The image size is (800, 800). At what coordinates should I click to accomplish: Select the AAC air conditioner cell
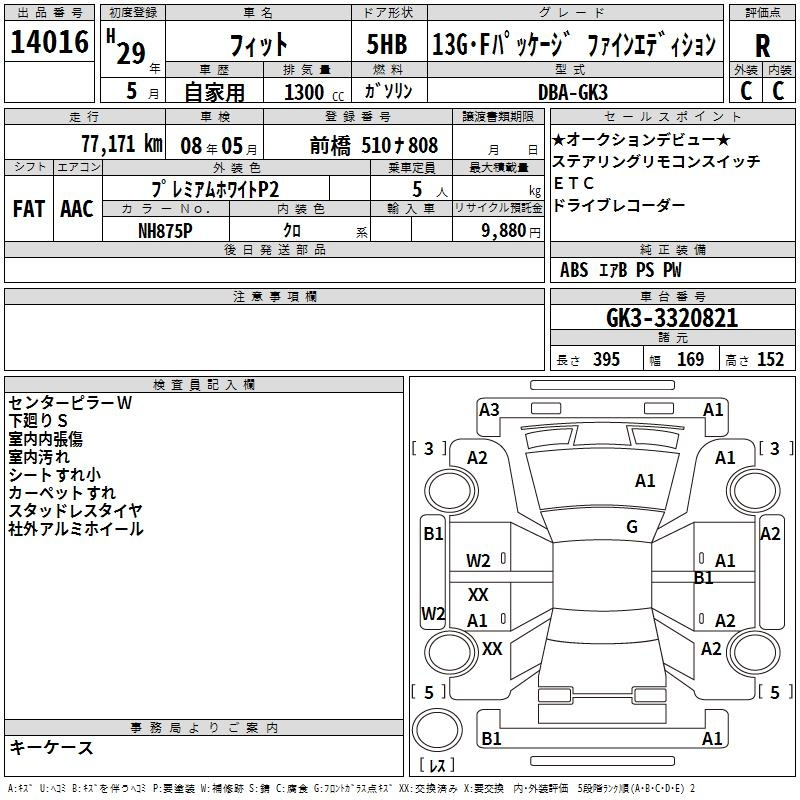pos(76,208)
